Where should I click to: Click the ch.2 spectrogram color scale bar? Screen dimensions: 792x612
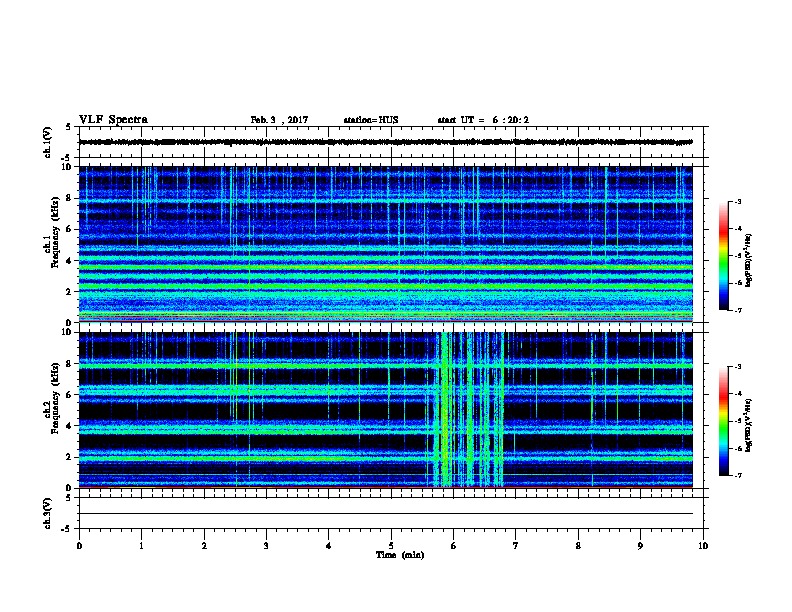point(723,421)
